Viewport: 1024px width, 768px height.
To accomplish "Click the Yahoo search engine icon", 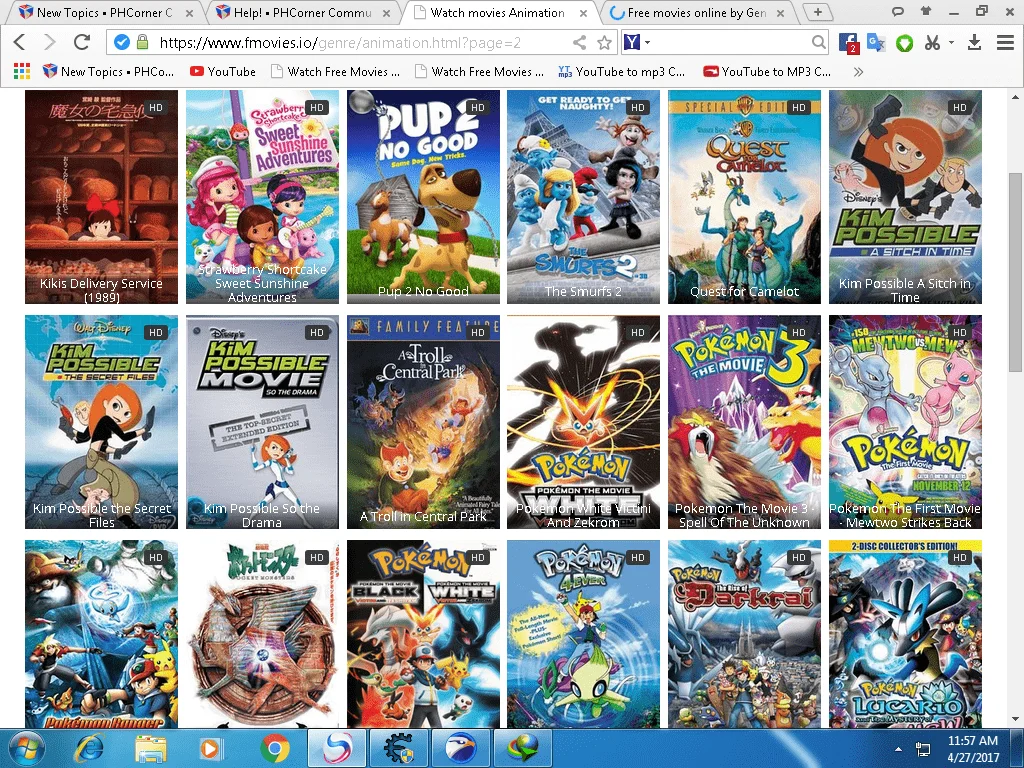I will (x=632, y=42).
